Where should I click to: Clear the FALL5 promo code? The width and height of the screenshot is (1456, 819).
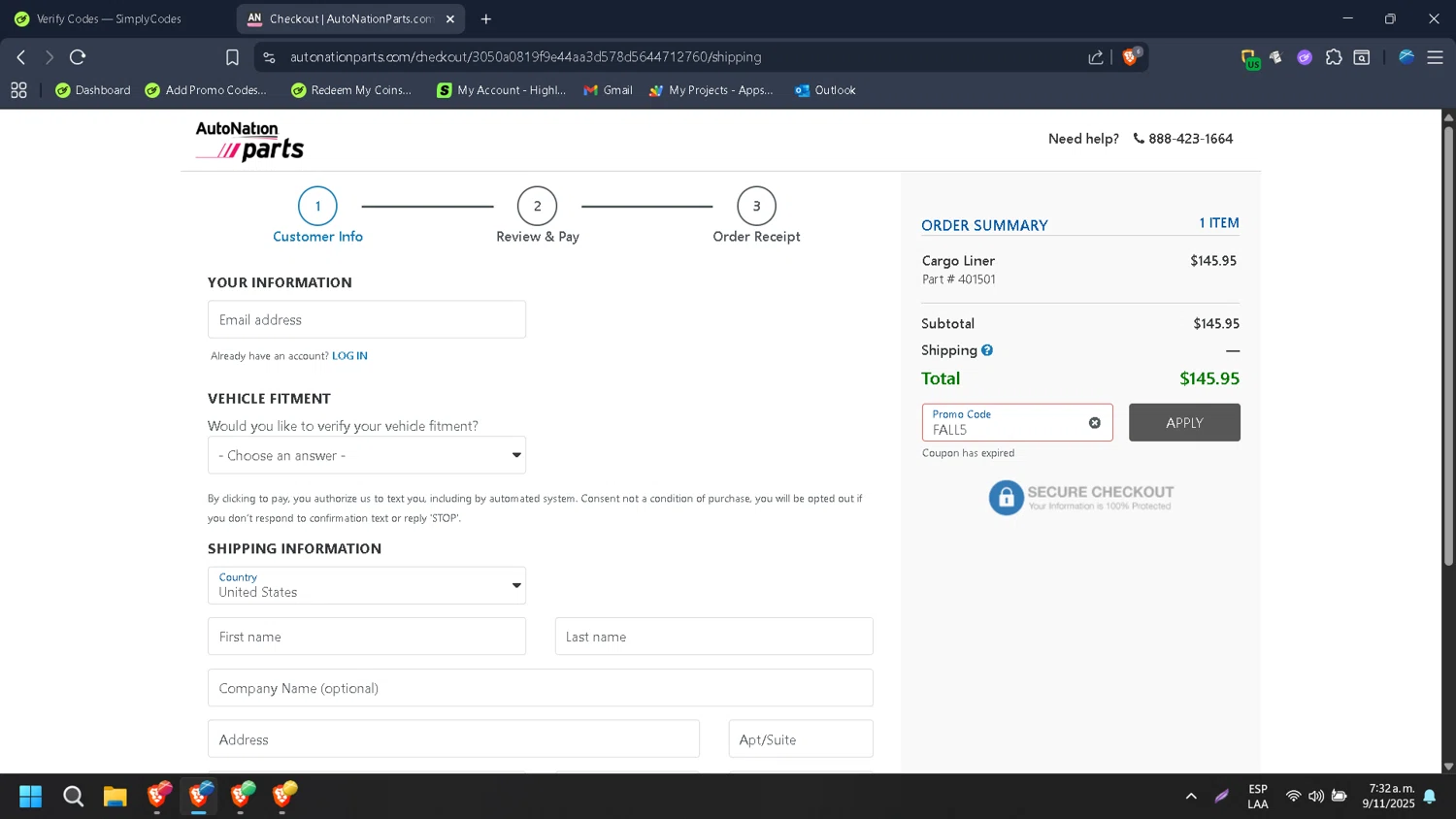(x=1095, y=423)
